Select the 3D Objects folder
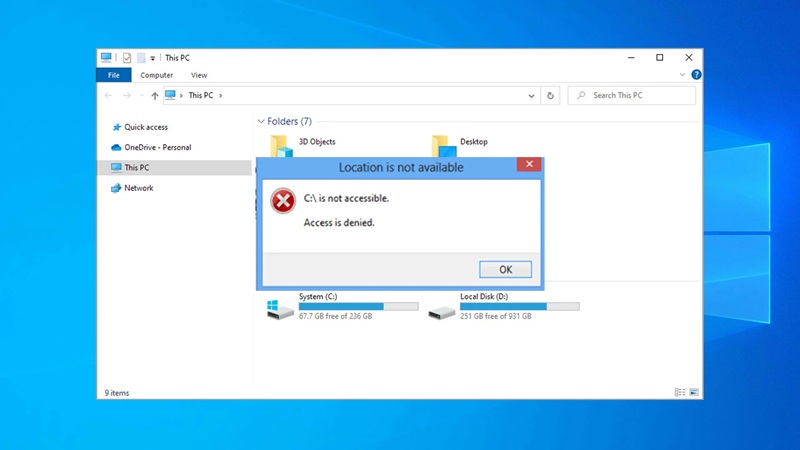Screen dimensions: 800x450 (x=303, y=145)
